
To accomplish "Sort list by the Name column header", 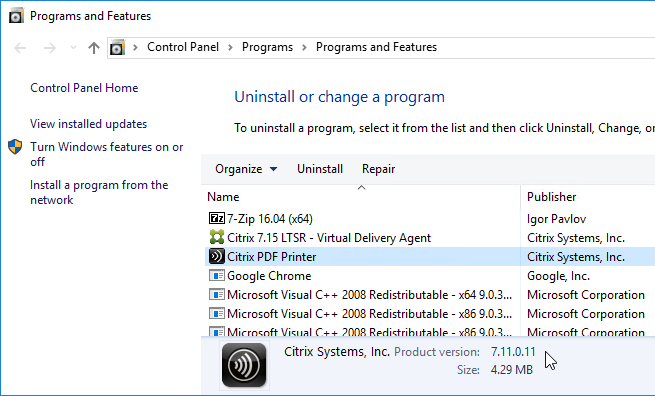I will point(361,197).
